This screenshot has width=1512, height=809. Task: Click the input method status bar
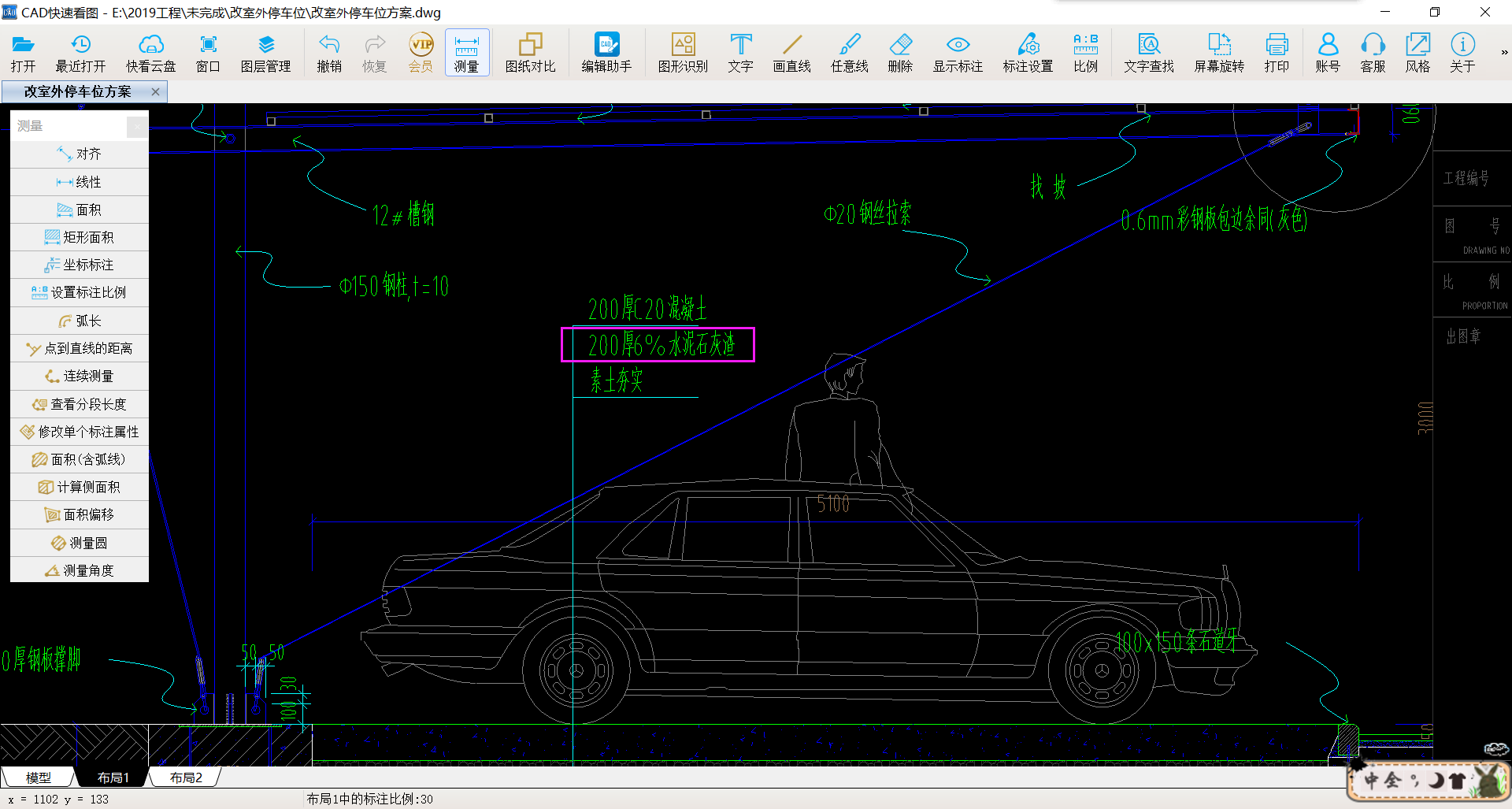(x=1428, y=780)
